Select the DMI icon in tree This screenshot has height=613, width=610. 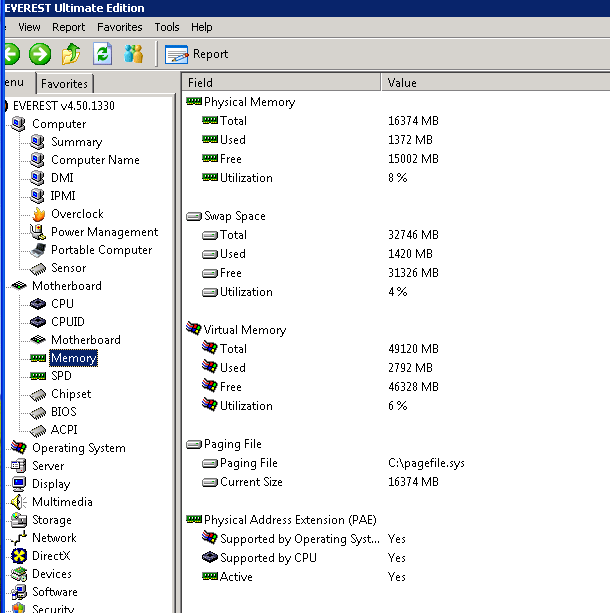pos(38,178)
